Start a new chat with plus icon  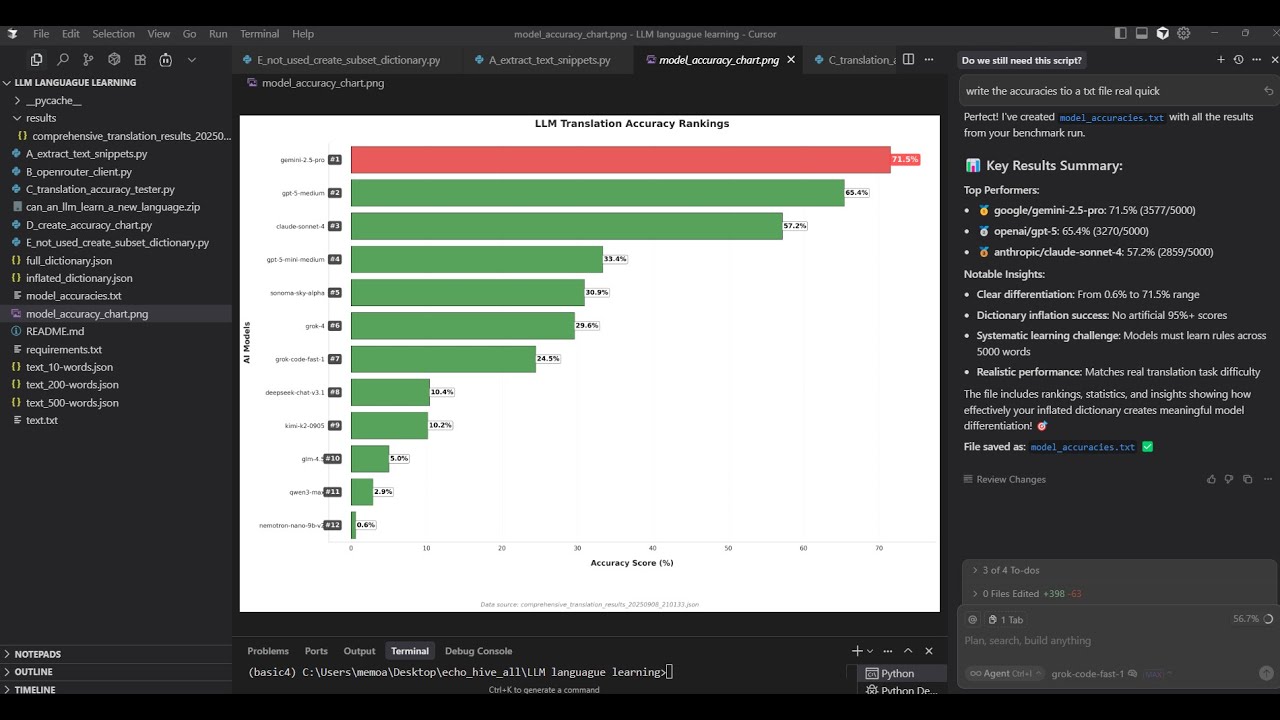pyautogui.click(x=1220, y=60)
